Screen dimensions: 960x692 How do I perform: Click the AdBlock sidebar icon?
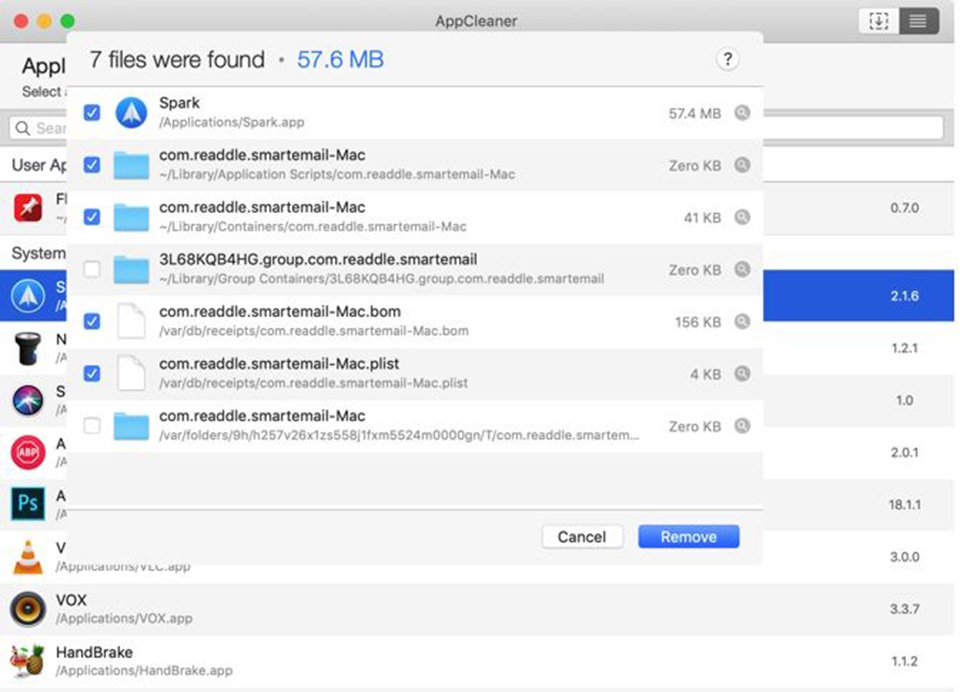(29, 452)
